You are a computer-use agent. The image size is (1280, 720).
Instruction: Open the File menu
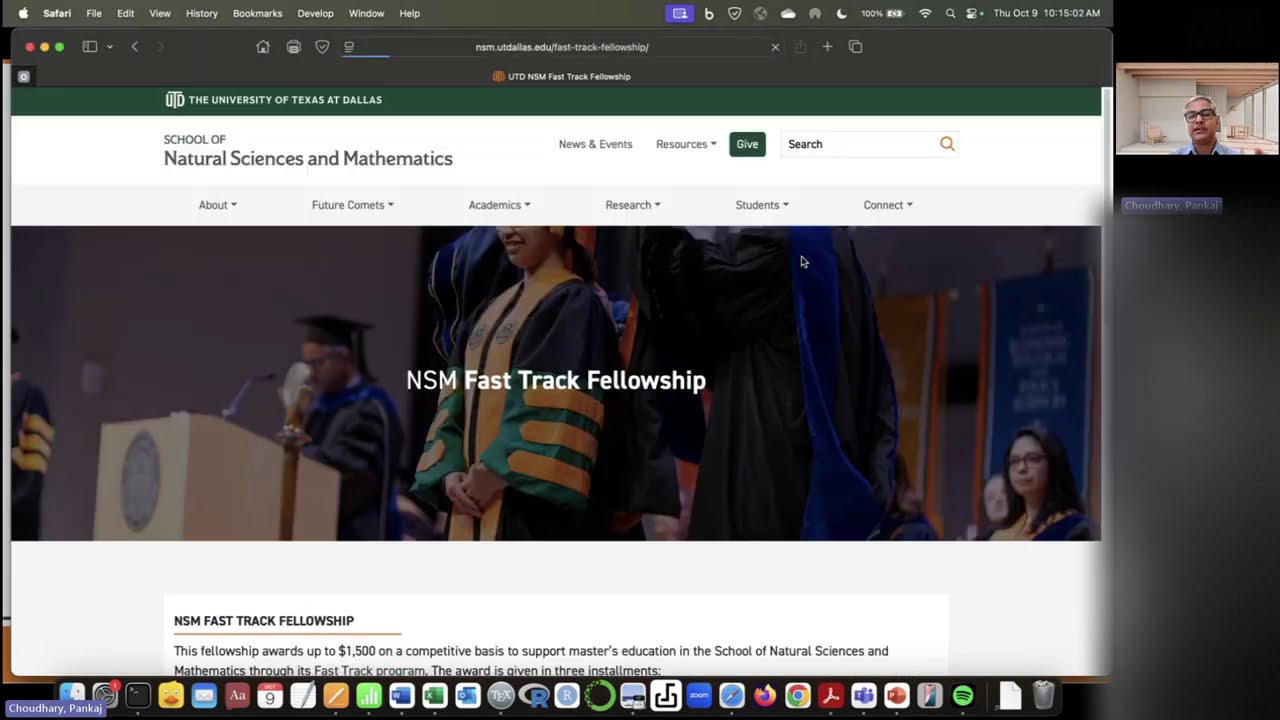94,13
